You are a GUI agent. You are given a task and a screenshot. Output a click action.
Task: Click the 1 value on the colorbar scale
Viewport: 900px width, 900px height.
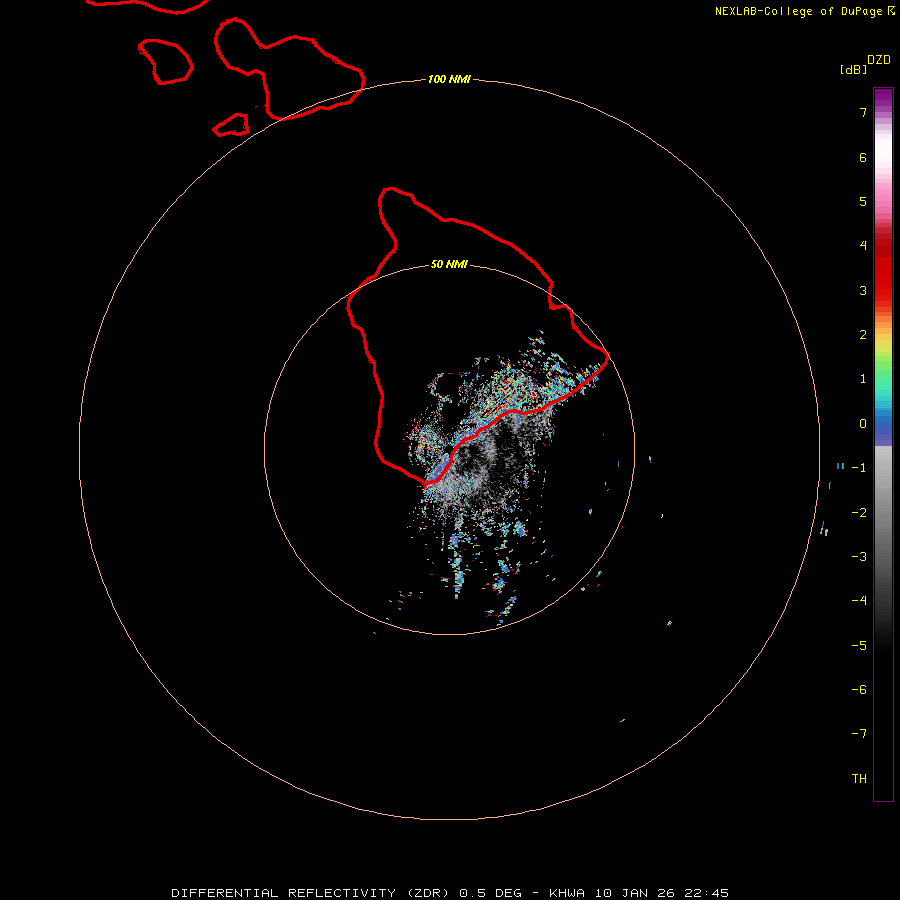point(863,379)
